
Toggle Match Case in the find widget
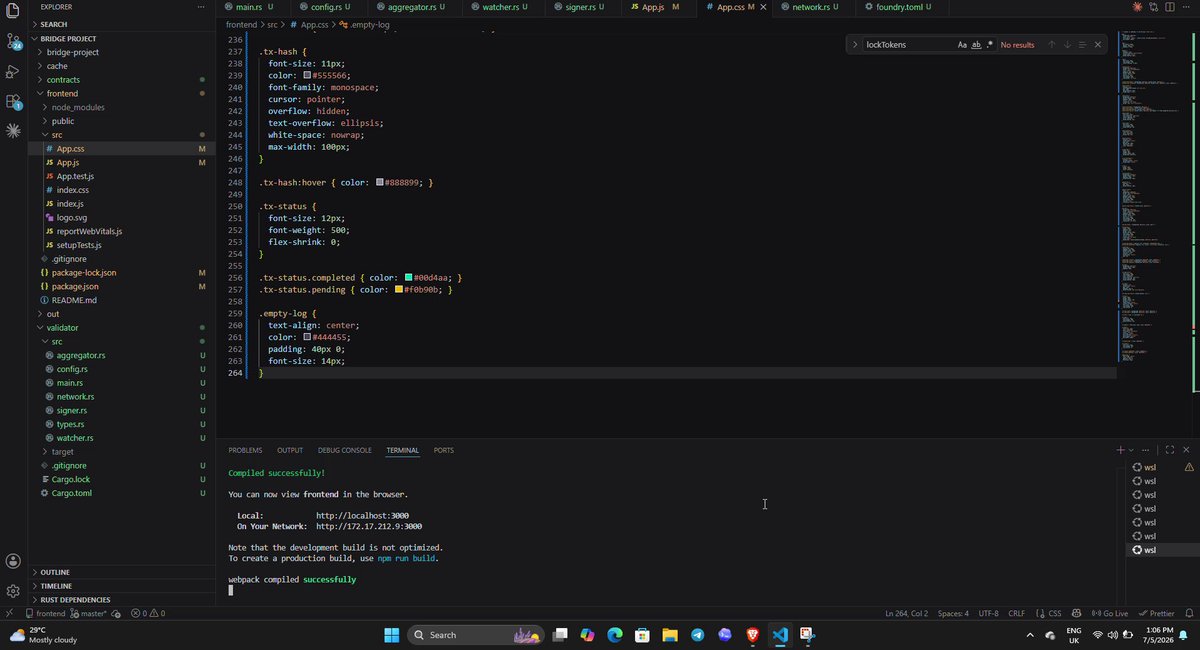click(962, 45)
